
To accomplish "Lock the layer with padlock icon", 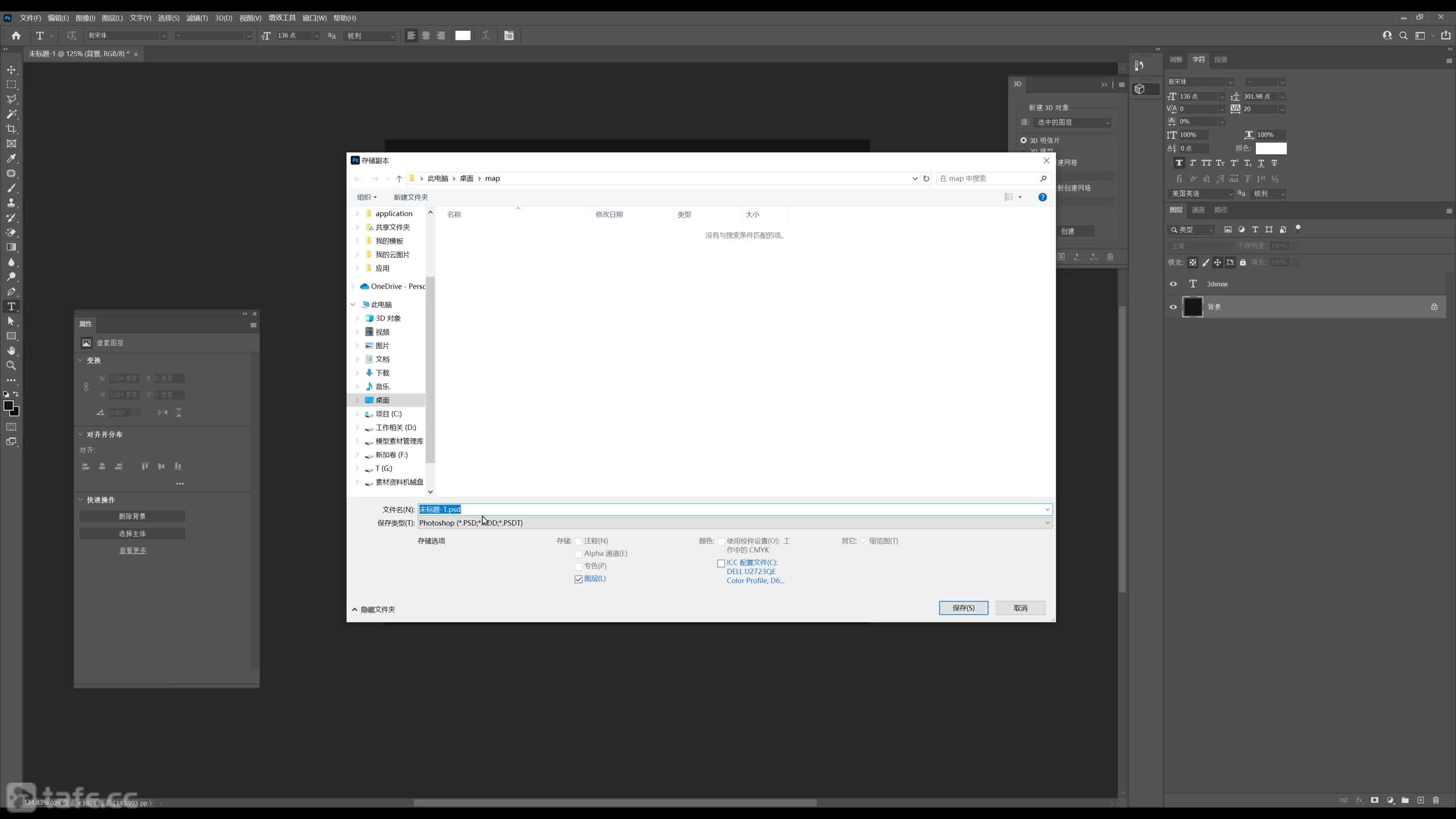I will (1243, 262).
